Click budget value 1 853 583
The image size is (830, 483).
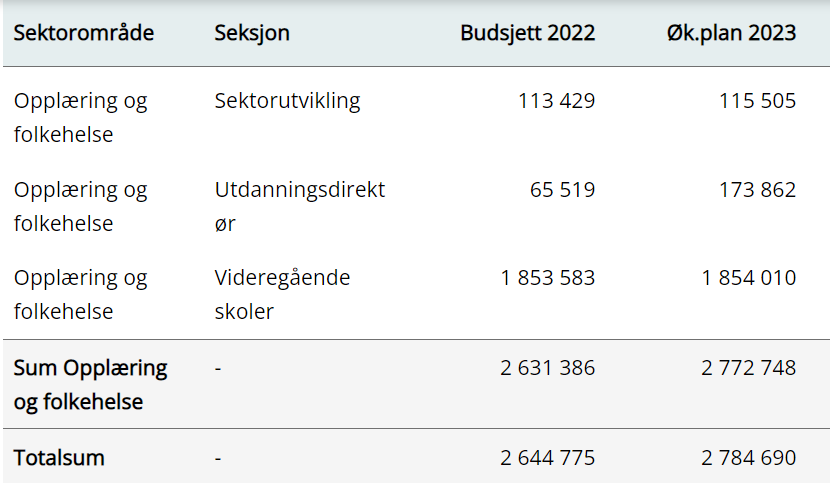[x=547, y=278]
